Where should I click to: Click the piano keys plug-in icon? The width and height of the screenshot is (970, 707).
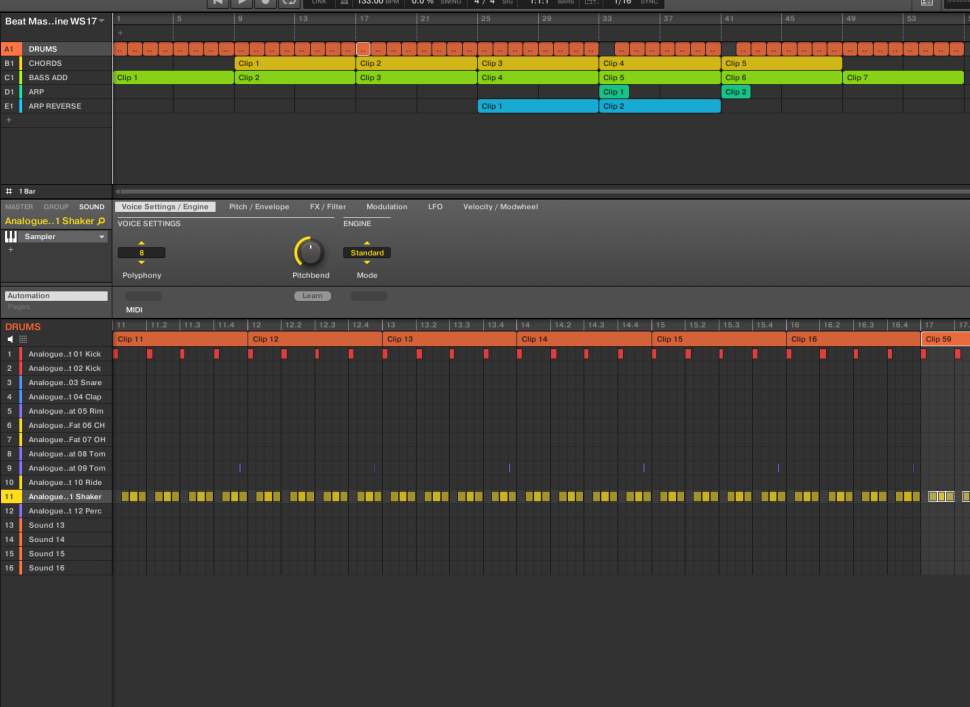pos(11,237)
